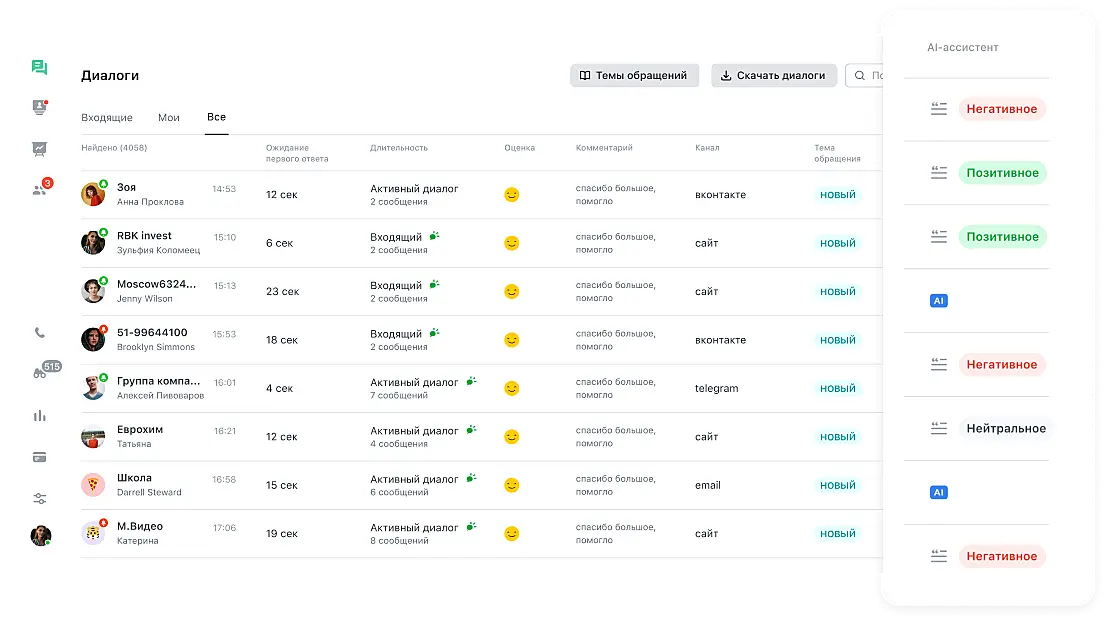Viewport: 1107px width, 621px height.
Task: Open the billing card icon in sidebar
Action: tap(40, 457)
